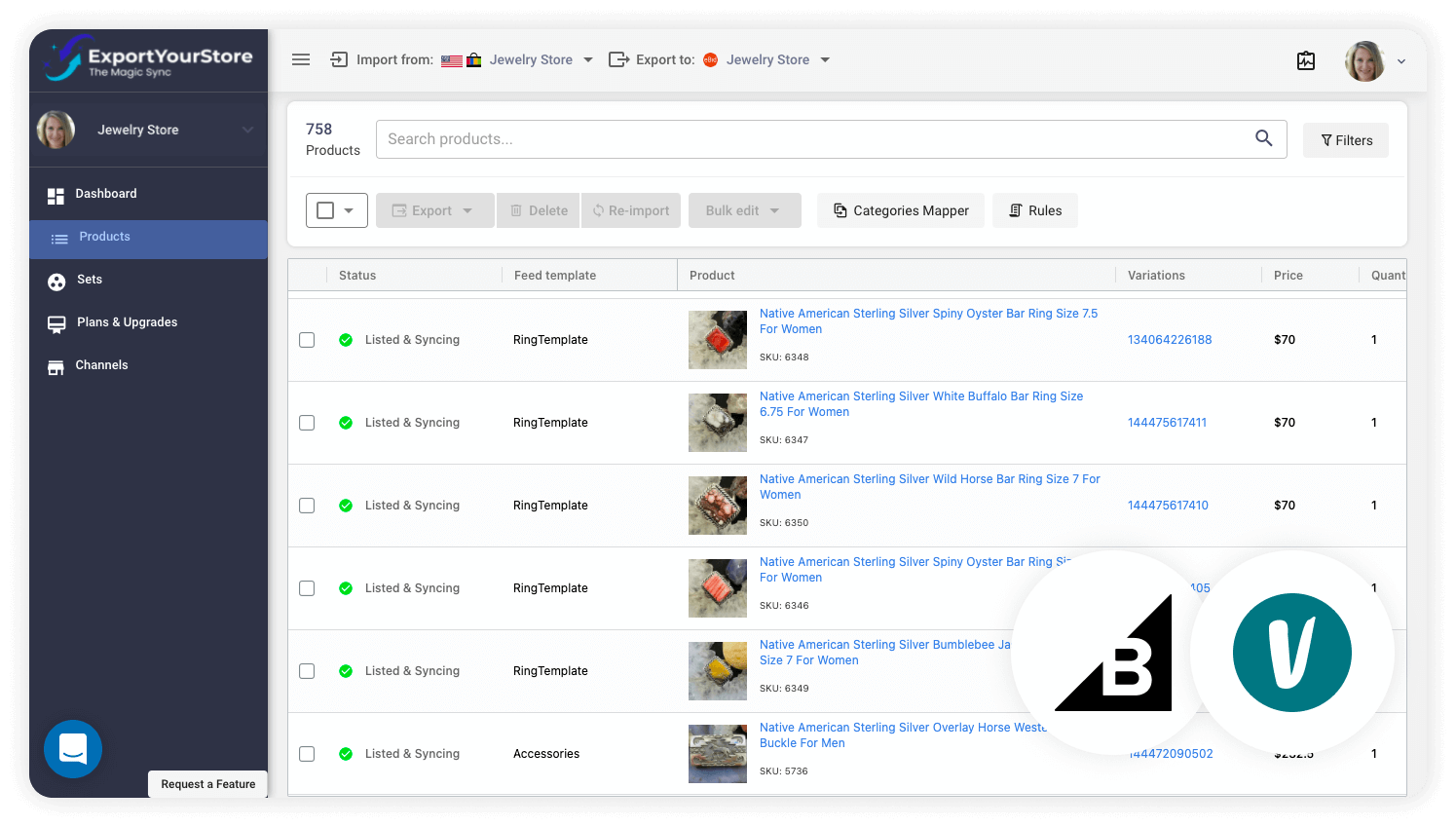Screen dimensions: 1456x827
Task: Select checkbox for SKU 6348 row
Action: click(307, 340)
